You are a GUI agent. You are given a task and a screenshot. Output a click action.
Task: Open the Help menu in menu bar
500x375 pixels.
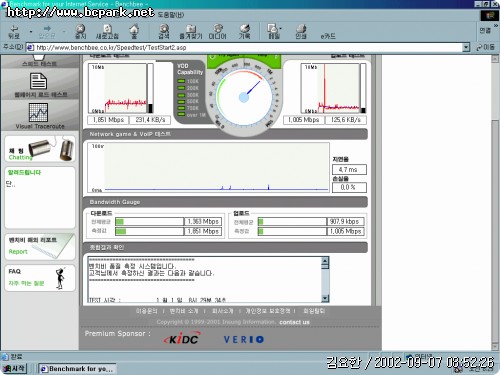tap(171, 15)
